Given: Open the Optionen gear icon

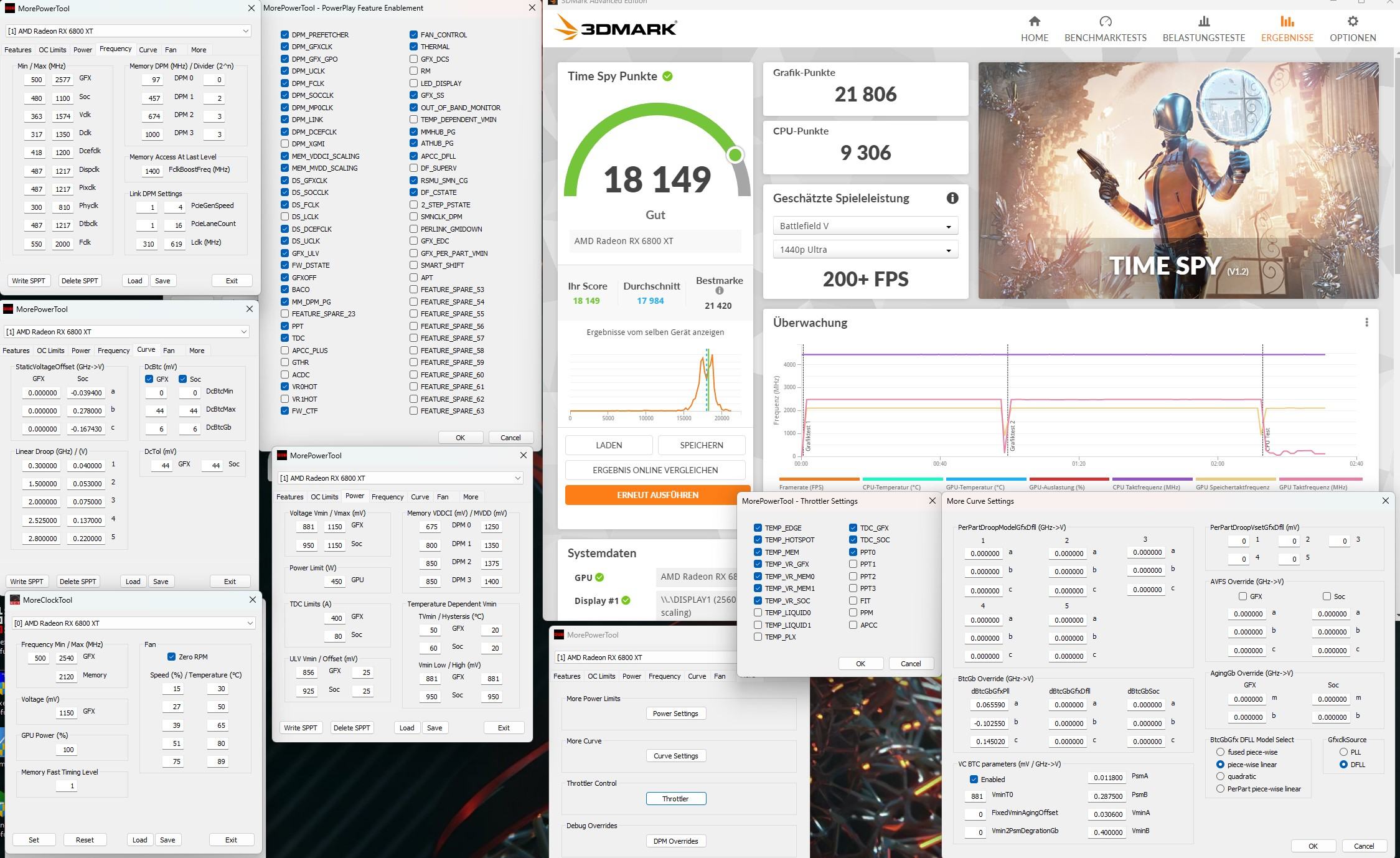Looking at the screenshot, I should pos(1353,22).
